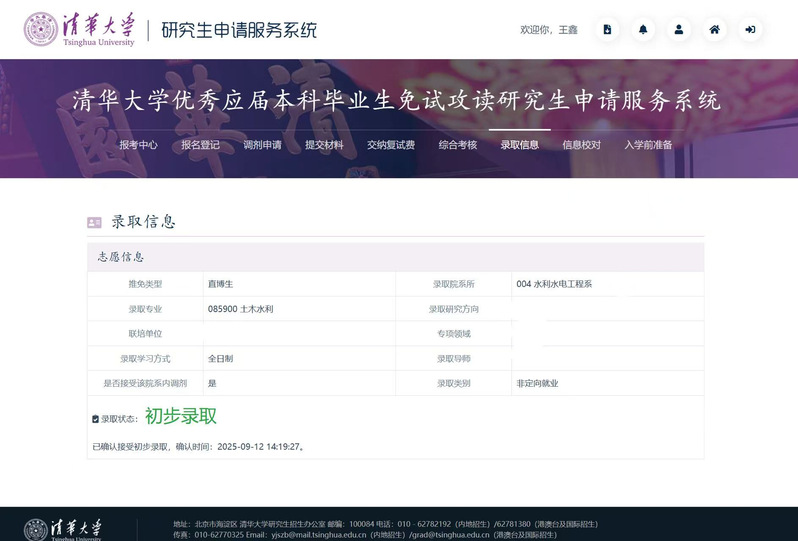Viewport: 798px width, 541px height.
Task: Click the confirmation time 2025-09-12 14:19:27 line
Action: tap(198, 447)
